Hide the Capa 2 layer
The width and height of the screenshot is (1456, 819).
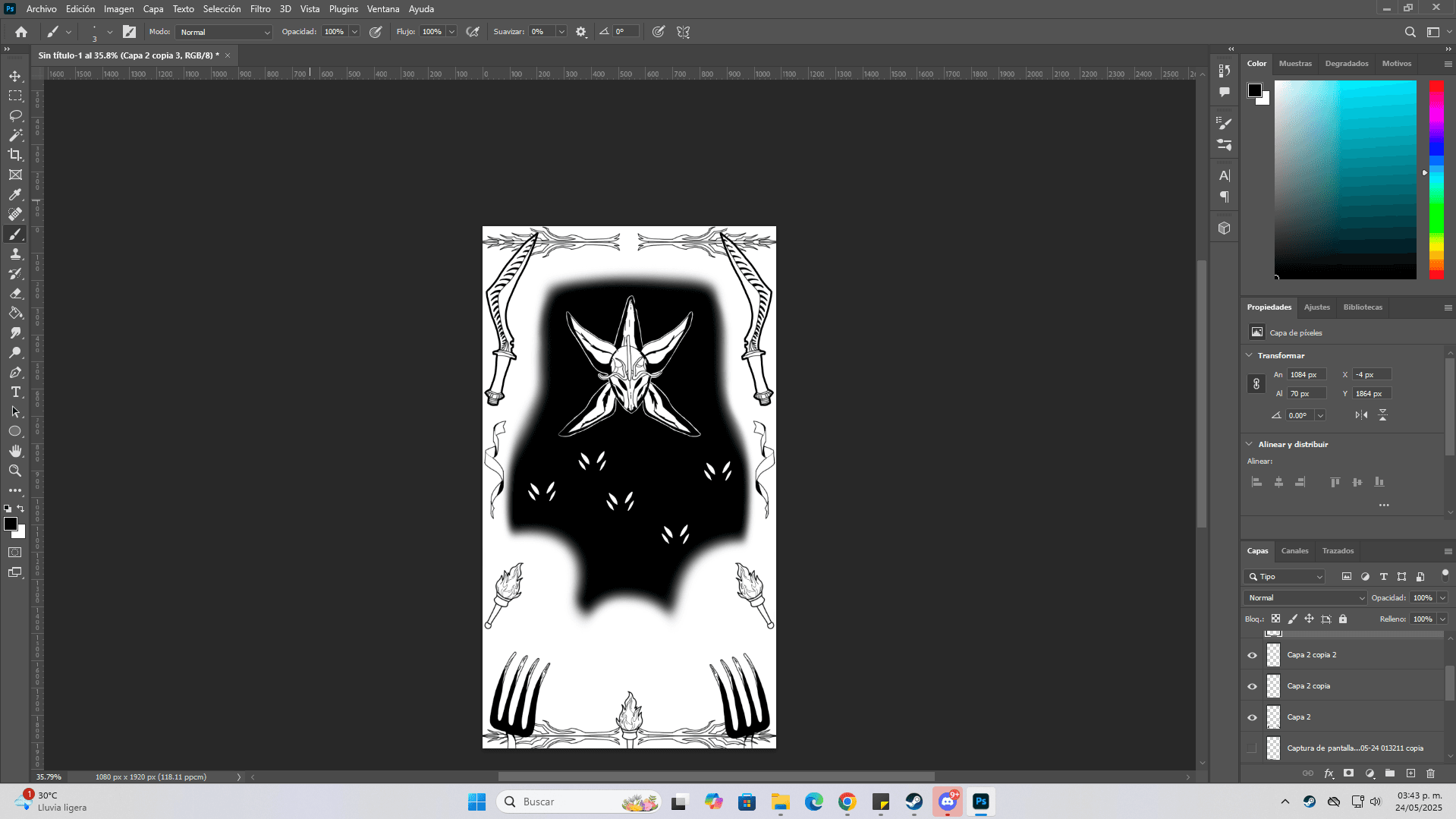click(x=1252, y=717)
